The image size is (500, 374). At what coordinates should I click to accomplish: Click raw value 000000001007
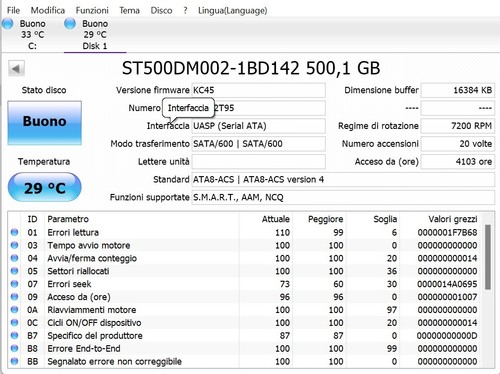click(447, 297)
